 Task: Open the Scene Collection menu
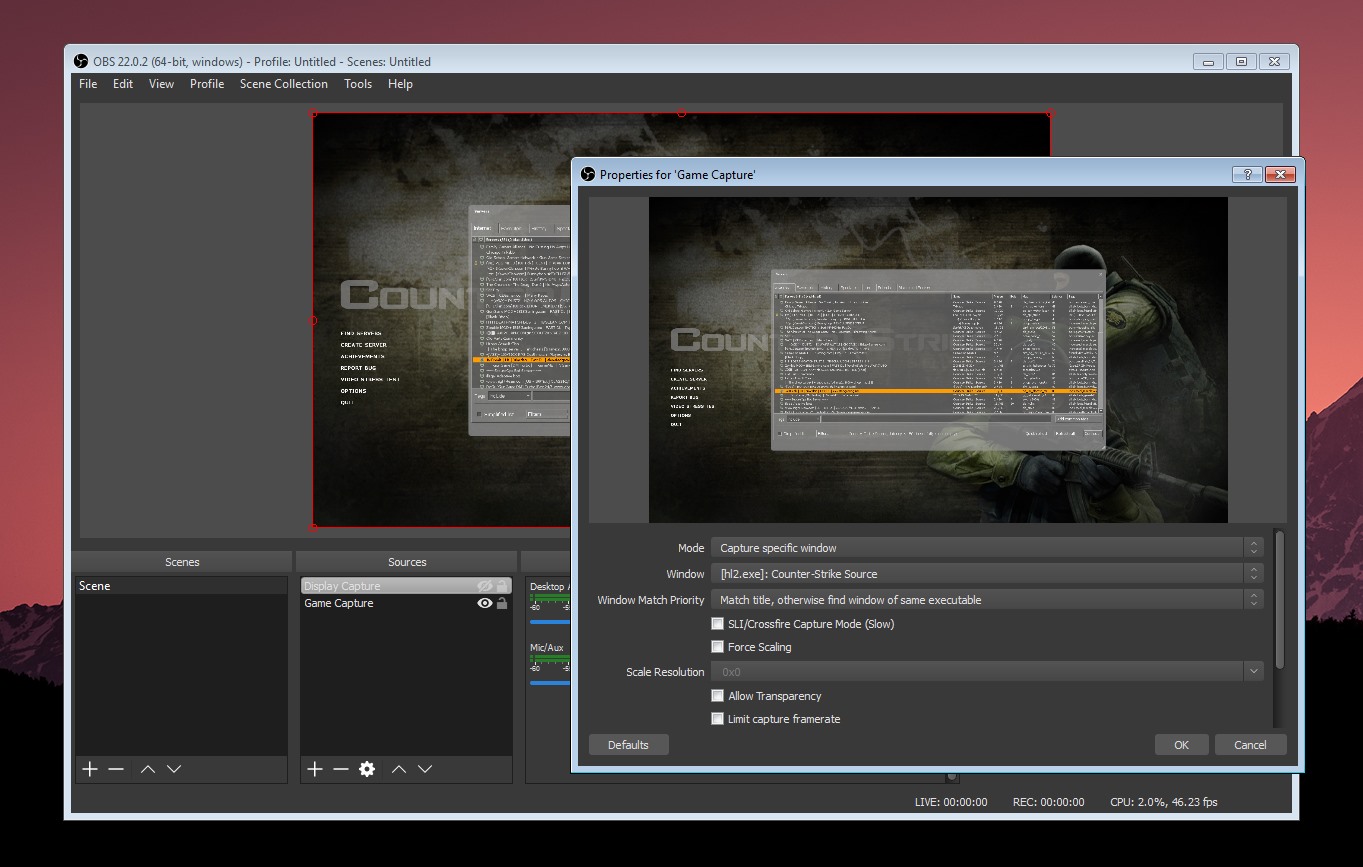click(x=284, y=84)
